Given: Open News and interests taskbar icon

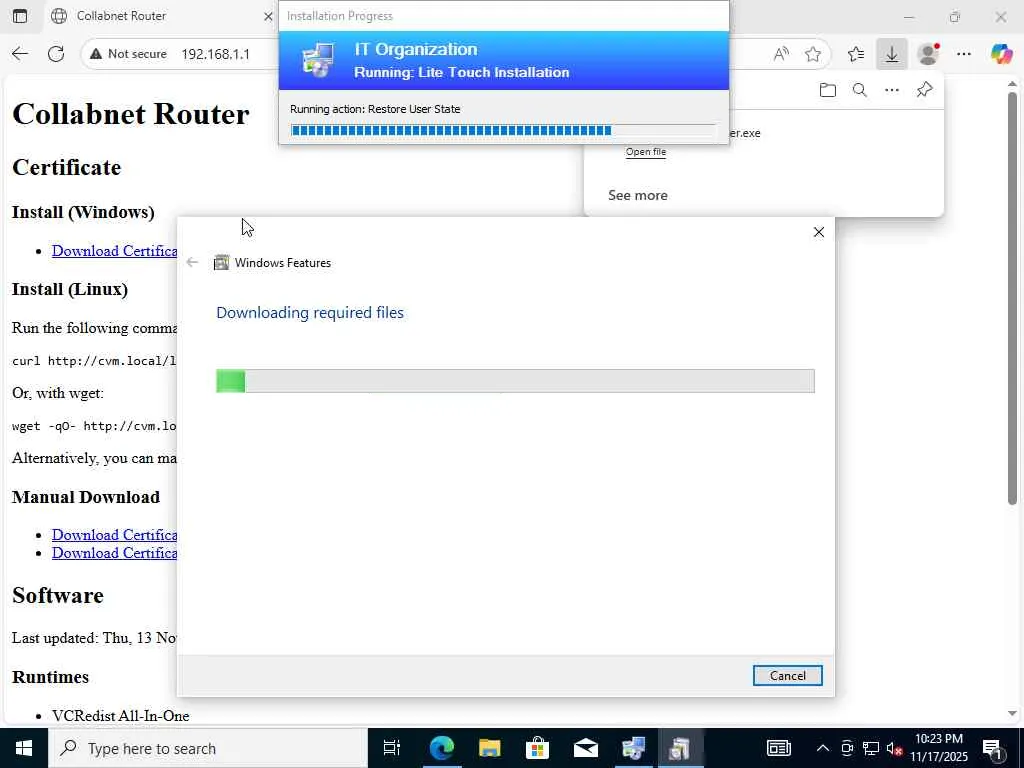Looking at the screenshot, I should [778, 748].
